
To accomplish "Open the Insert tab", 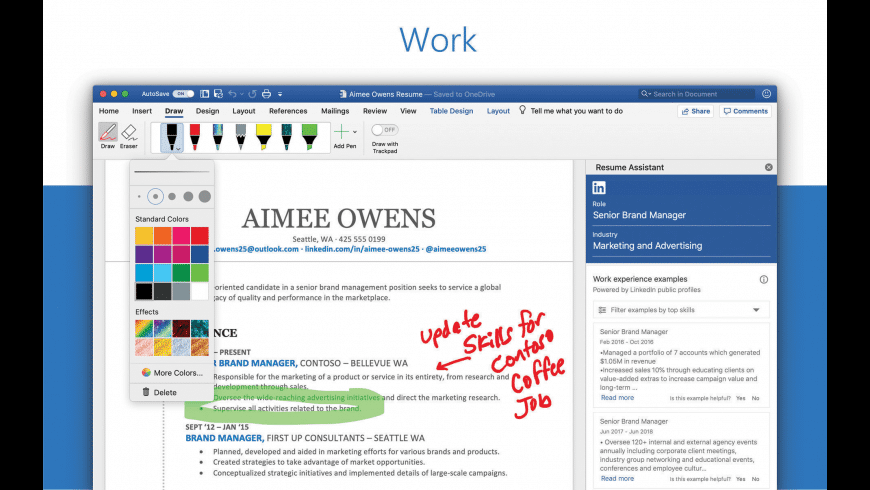I will point(142,111).
